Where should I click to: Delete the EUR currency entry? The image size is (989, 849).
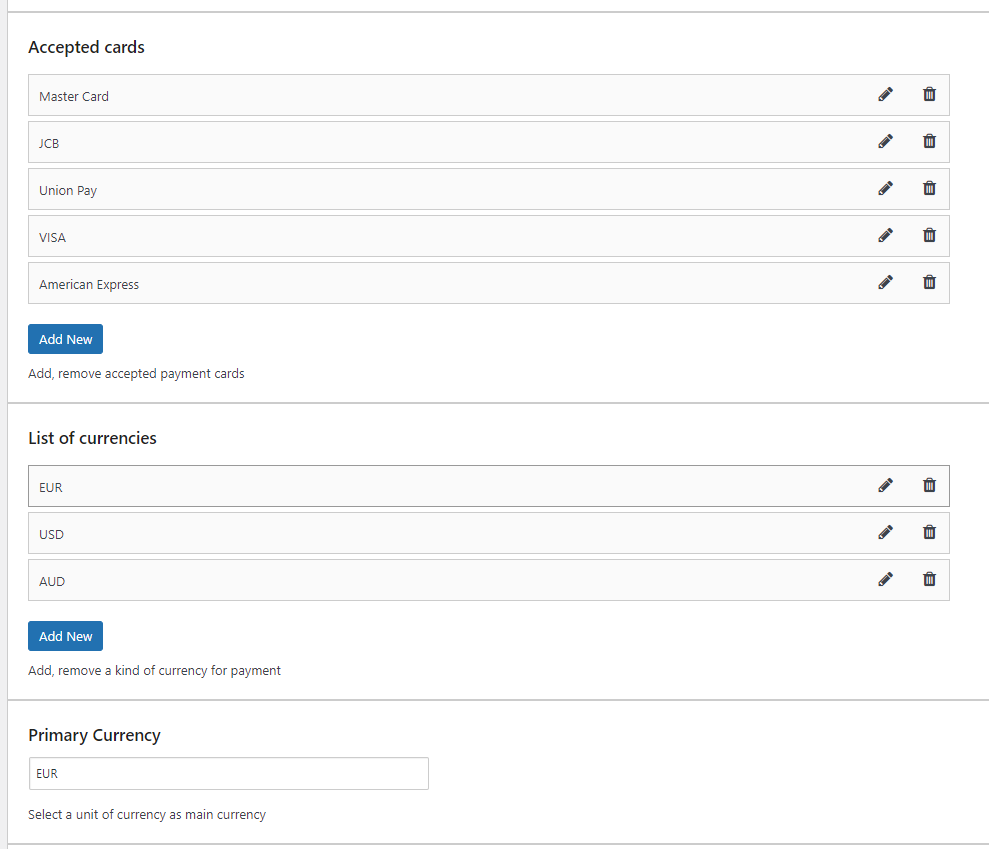pos(929,485)
